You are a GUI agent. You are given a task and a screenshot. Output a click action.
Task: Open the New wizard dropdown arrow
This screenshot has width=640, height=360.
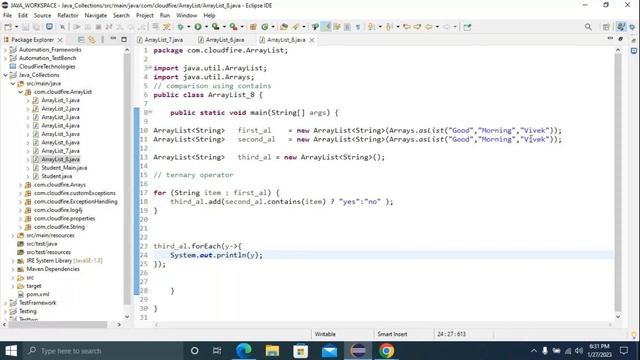[16, 27]
